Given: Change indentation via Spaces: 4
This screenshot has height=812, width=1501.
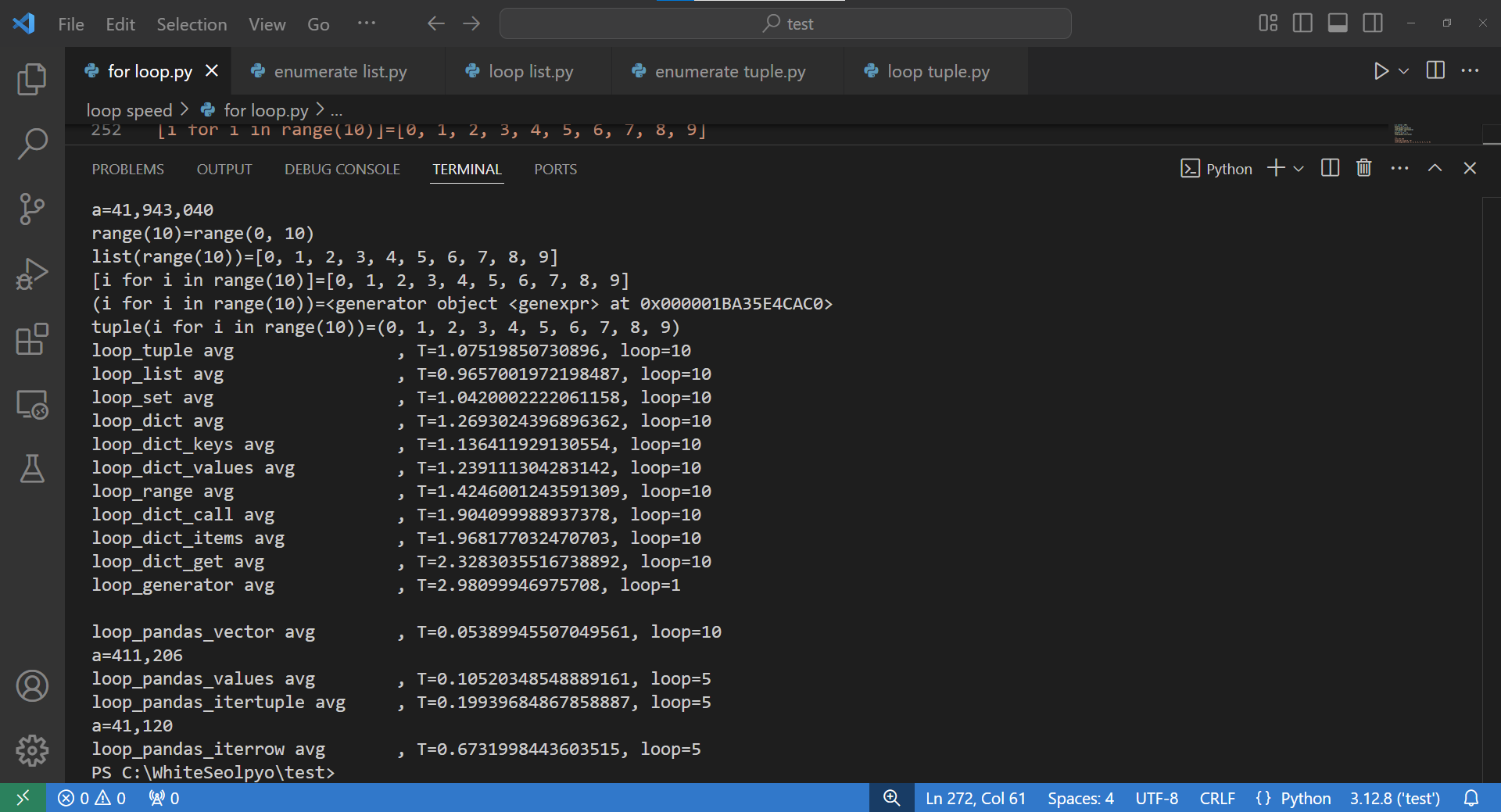Looking at the screenshot, I should click(x=1080, y=798).
